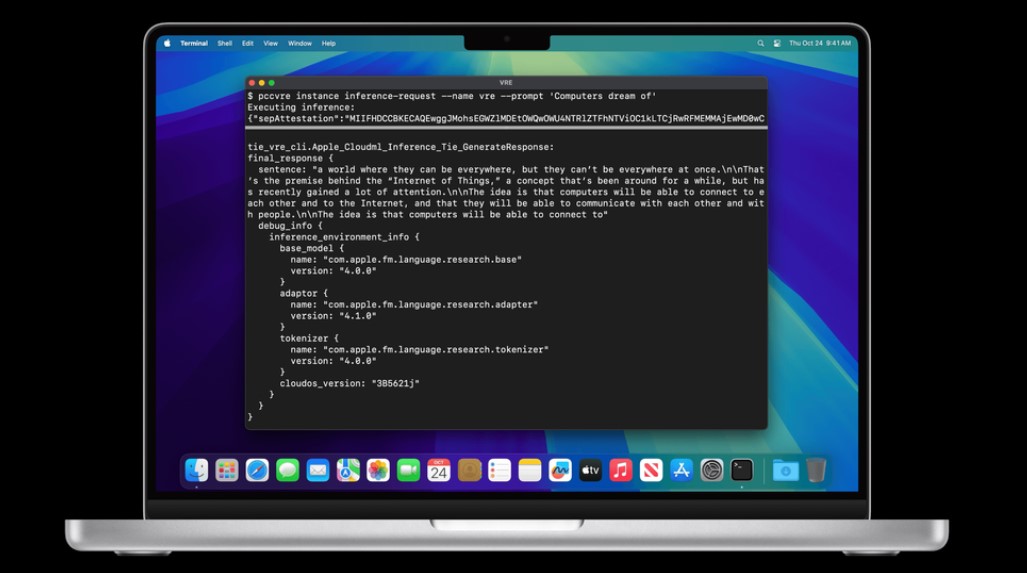Launch Music app from the Dock
Image resolution: width=1027 pixels, height=573 pixels.
[x=620, y=470]
